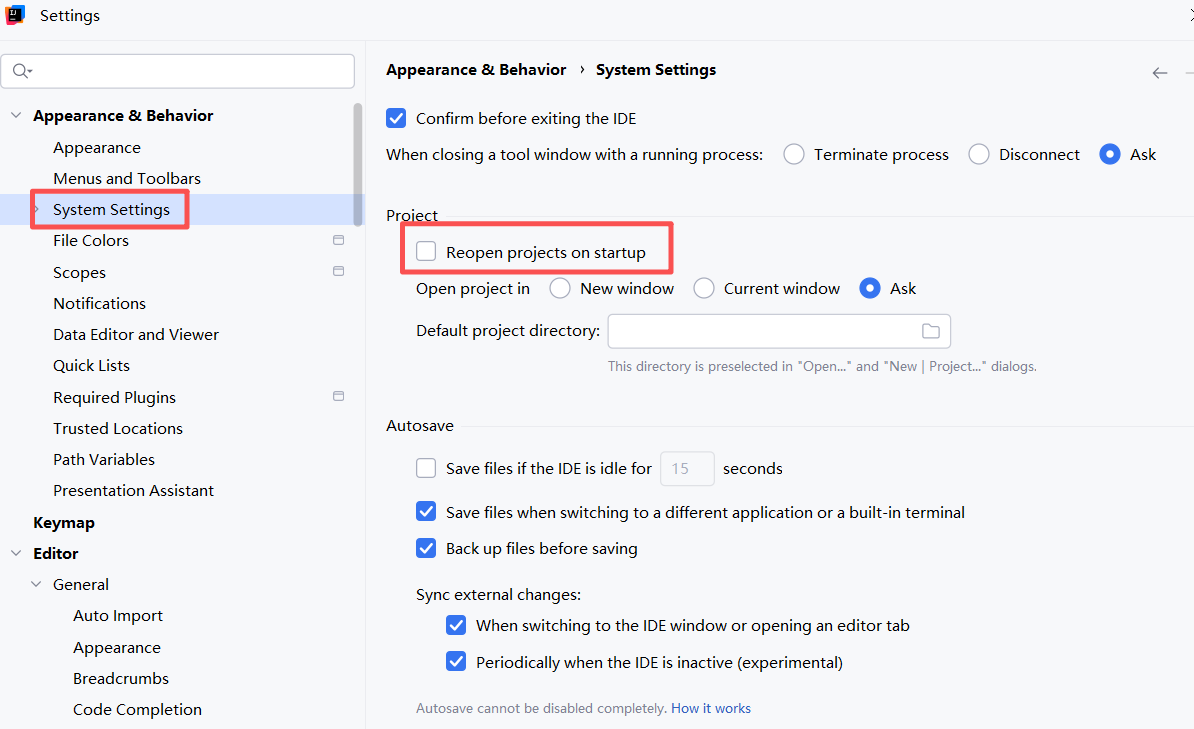Expand the System Settings tree node
The height and width of the screenshot is (729, 1194).
click(36, 209)
